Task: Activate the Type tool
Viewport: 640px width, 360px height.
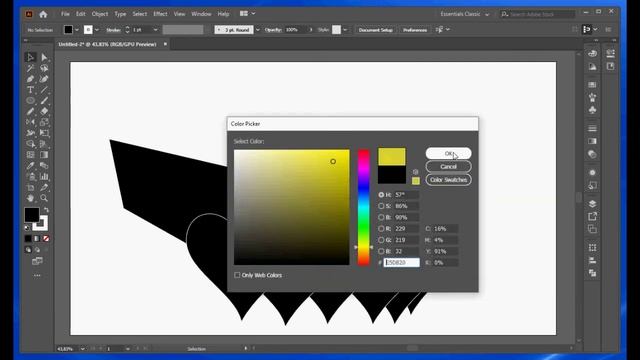Action: click(30, 90)
